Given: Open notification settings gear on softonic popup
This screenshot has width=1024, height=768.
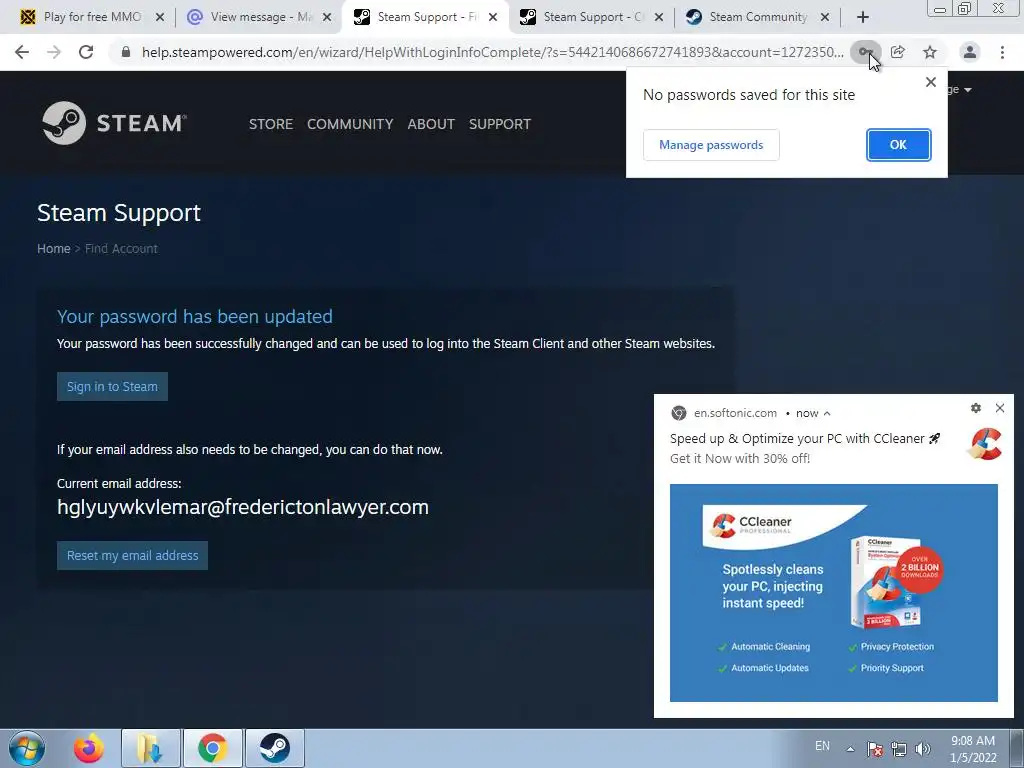Looking at the screenshot, I should [x=976, y=408].
